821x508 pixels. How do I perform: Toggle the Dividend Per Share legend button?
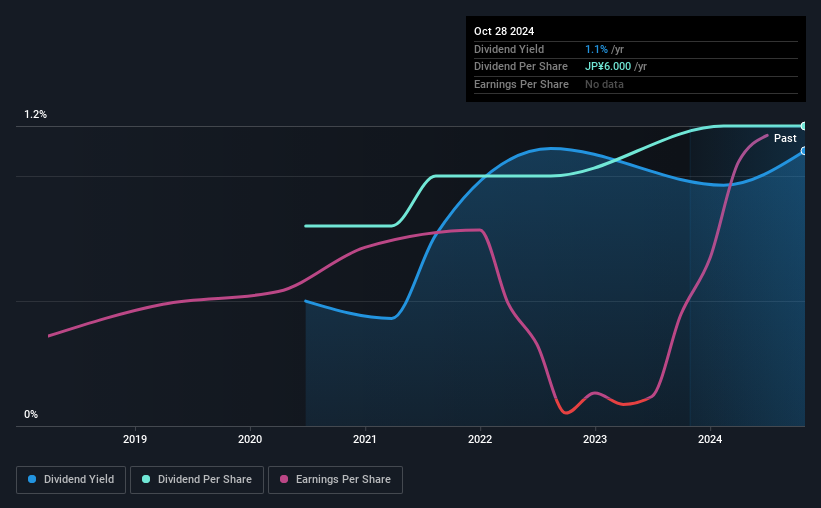point(197,480)
